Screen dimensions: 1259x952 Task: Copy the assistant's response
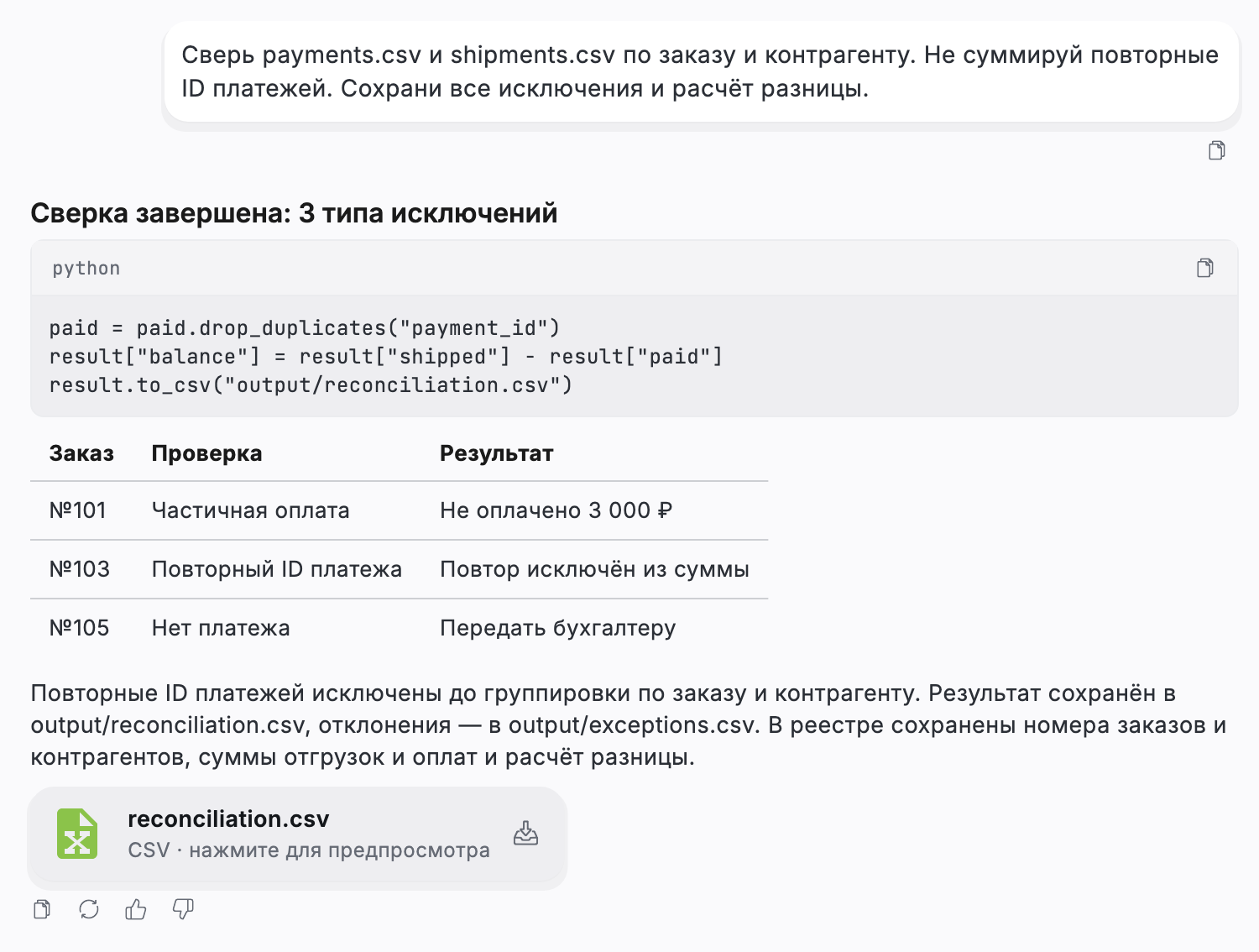(x=42, y=909)
